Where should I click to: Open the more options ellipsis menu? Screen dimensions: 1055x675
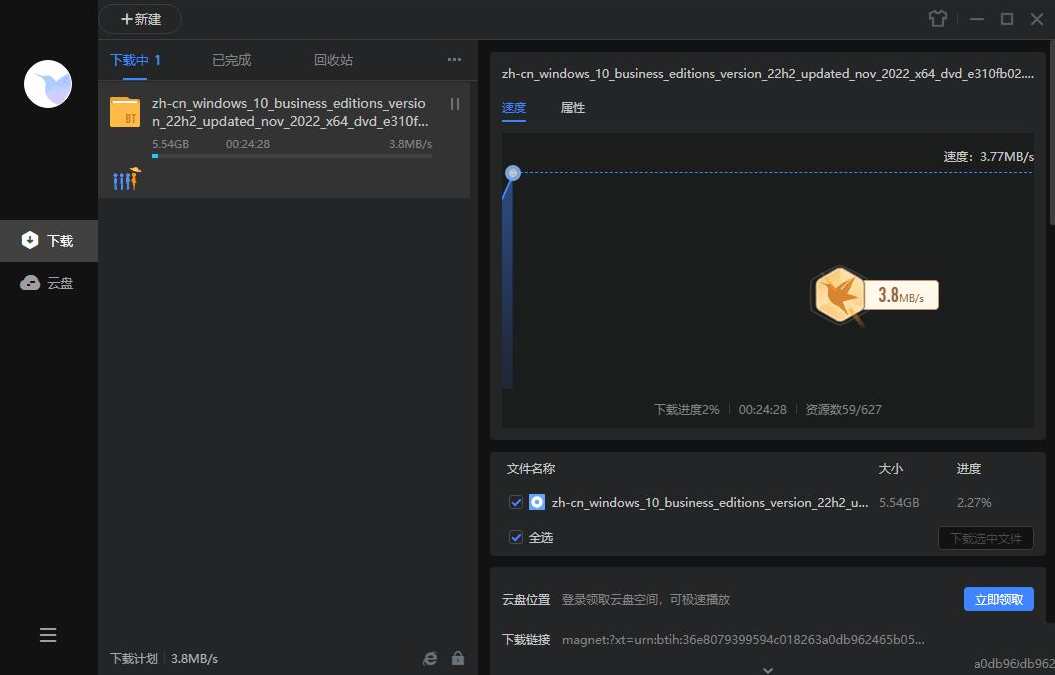(x=454, y=60)
